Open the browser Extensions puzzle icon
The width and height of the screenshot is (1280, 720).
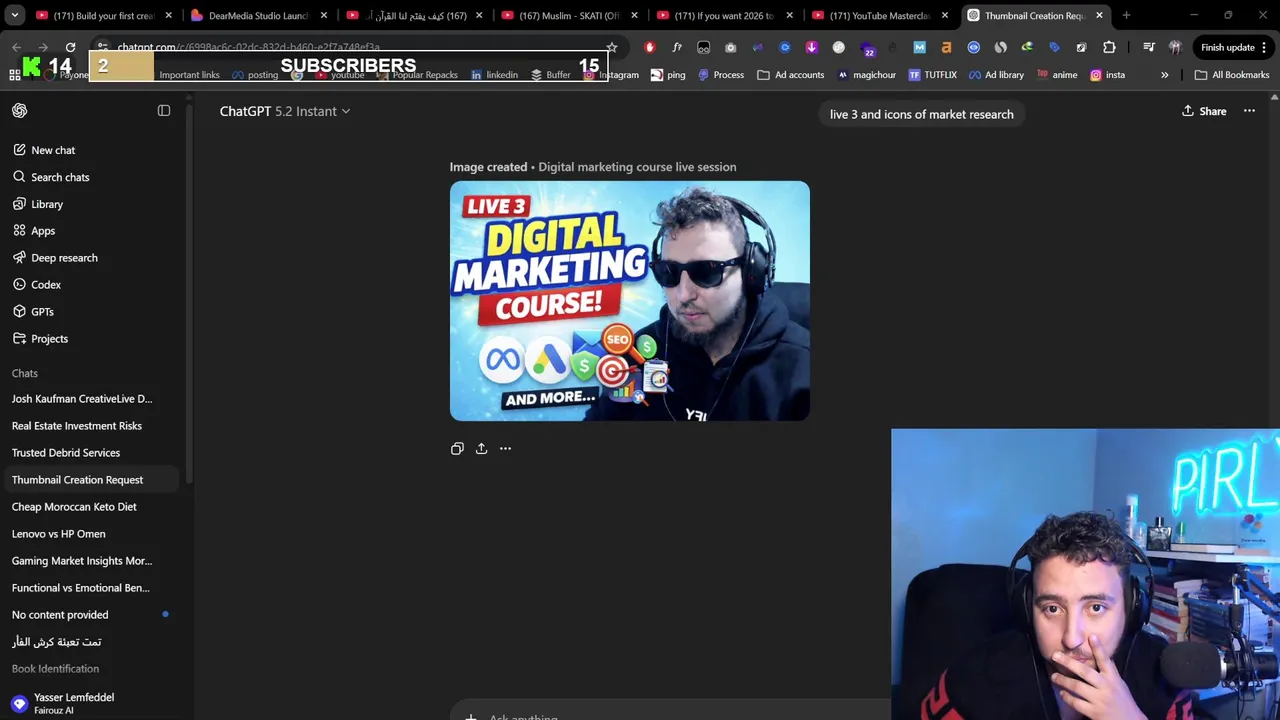tap(1109, 47)
